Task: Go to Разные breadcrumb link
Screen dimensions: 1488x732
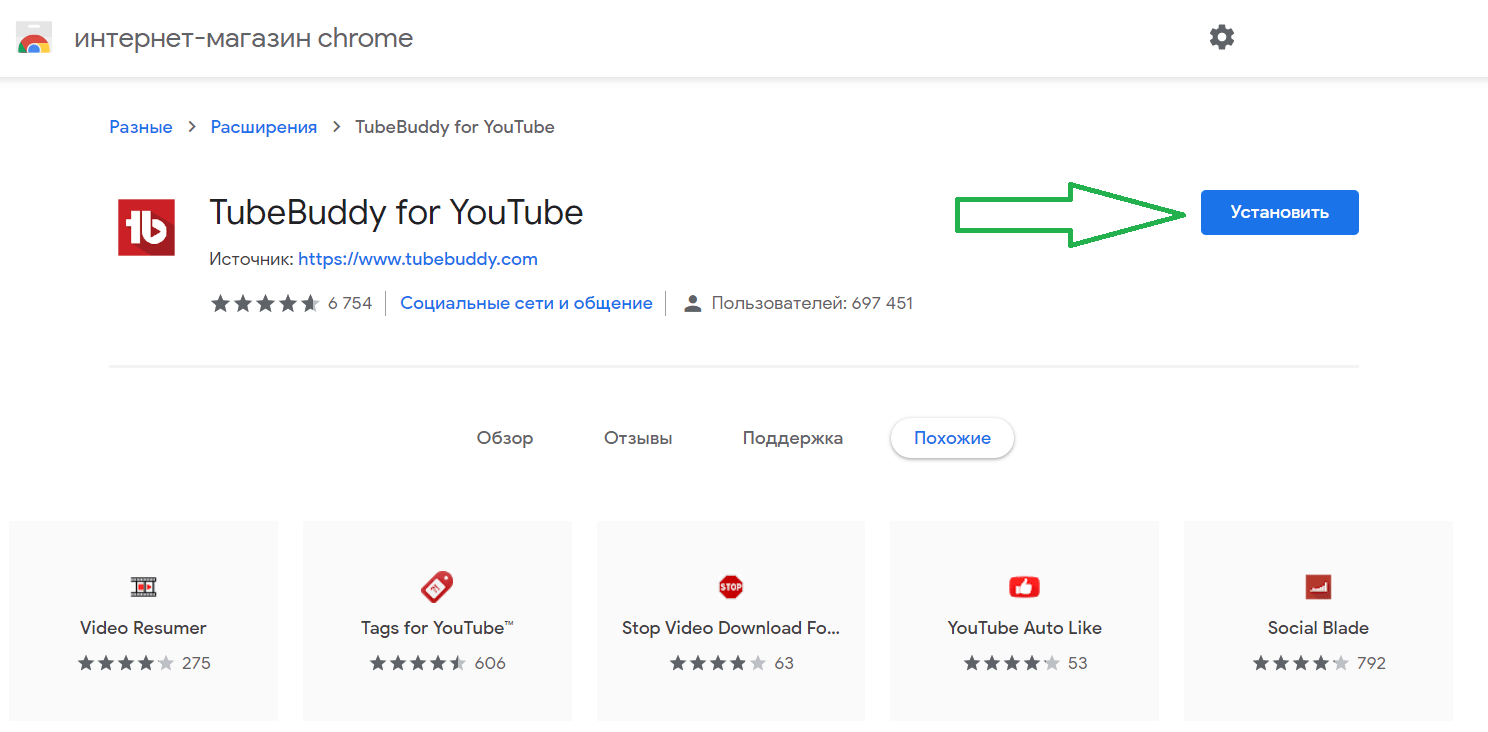Action: [141, 127]
